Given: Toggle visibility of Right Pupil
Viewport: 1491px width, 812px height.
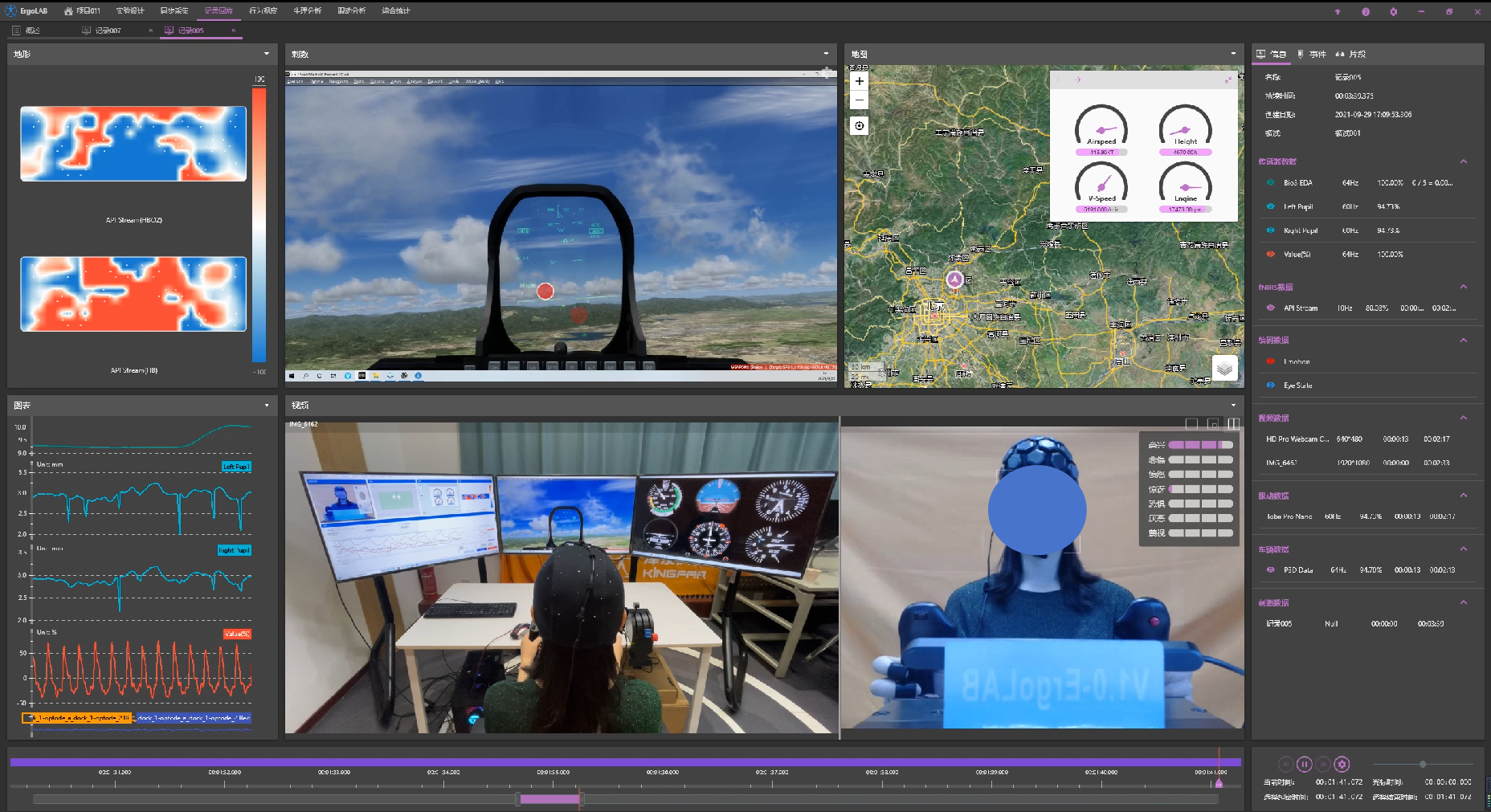Looking at the screenshot, I should pyautogui.click(x=1270, y=230).
